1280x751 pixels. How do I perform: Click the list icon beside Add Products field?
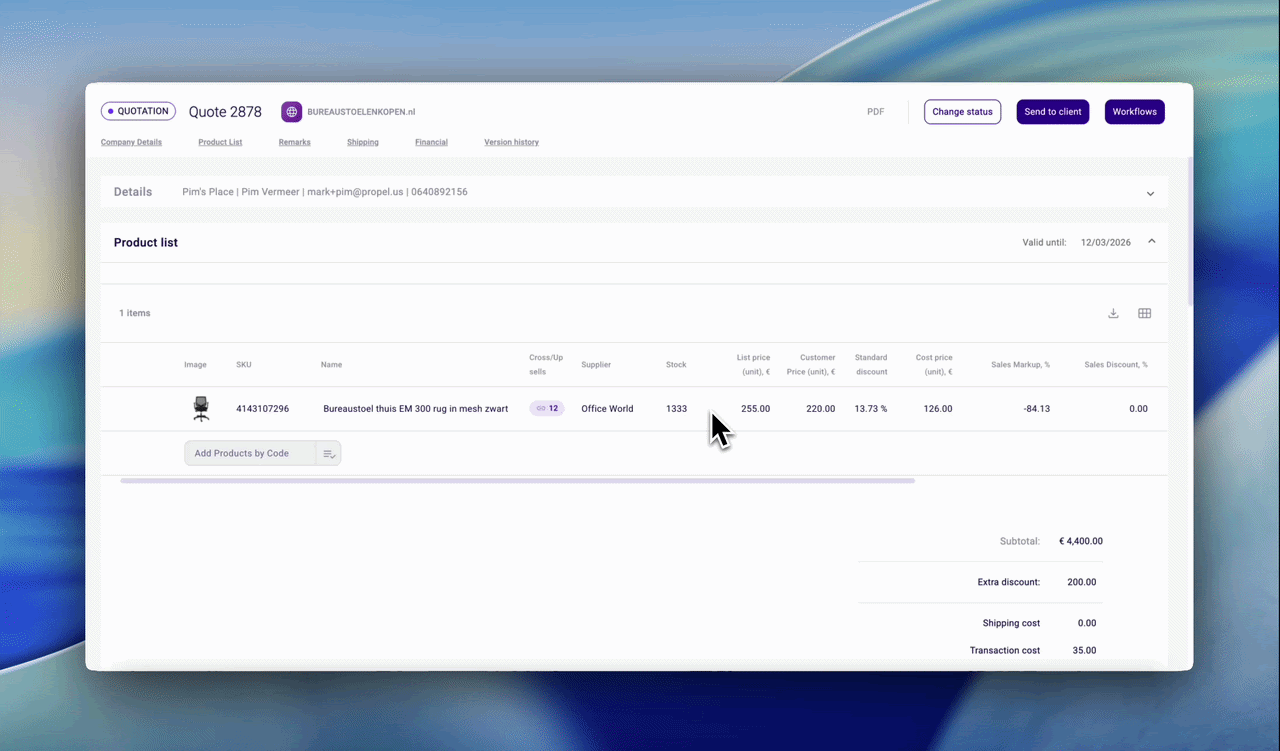[x=328, y=454]
